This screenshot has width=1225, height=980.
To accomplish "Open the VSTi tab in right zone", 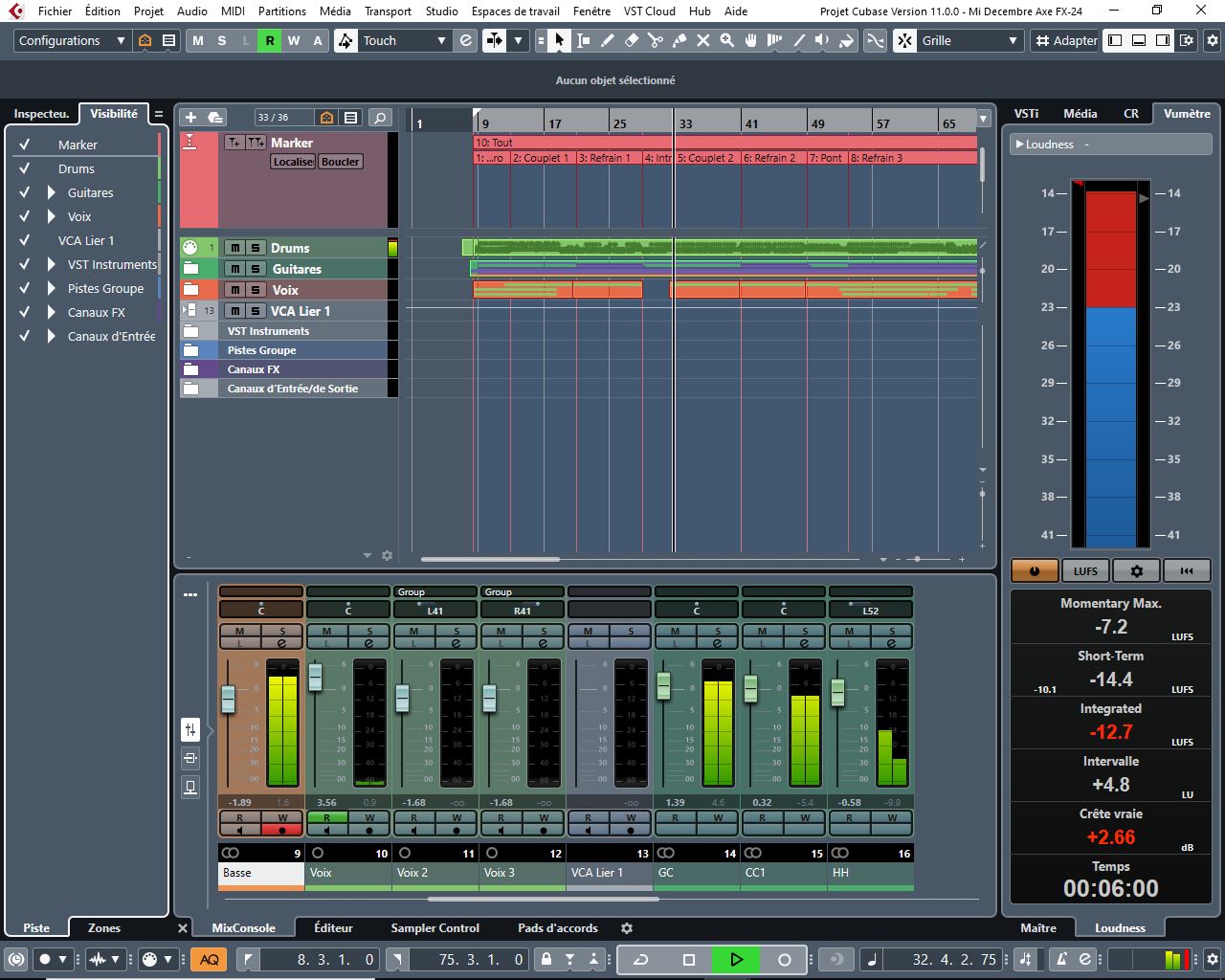I will click(1026, 113).
